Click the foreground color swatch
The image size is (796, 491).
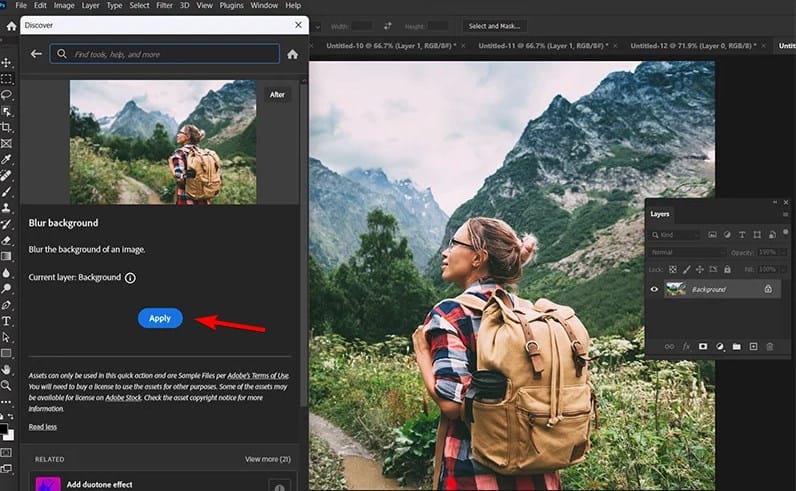tap(4, 428)
